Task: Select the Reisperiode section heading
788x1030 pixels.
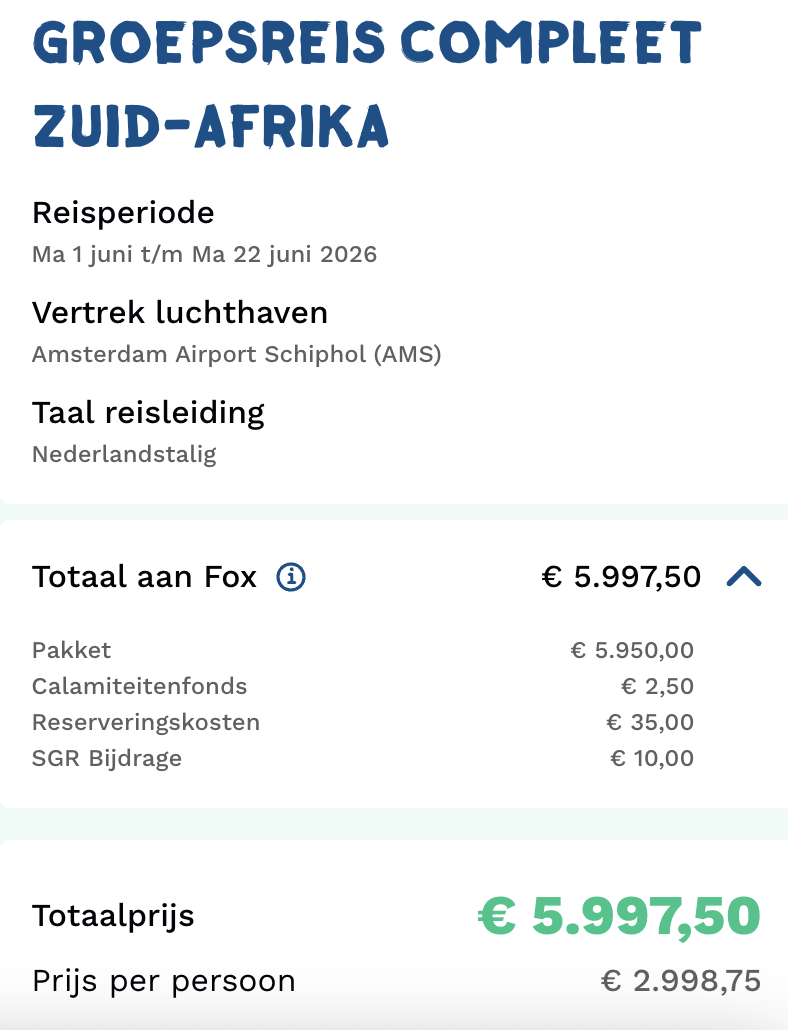Action: click(124, 212)
